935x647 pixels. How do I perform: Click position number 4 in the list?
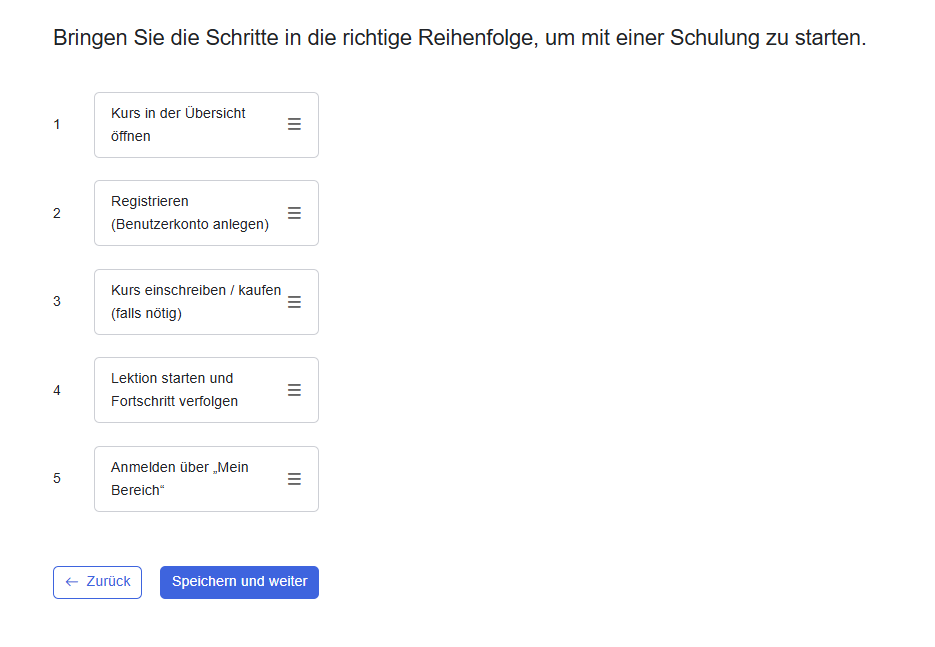57,390
